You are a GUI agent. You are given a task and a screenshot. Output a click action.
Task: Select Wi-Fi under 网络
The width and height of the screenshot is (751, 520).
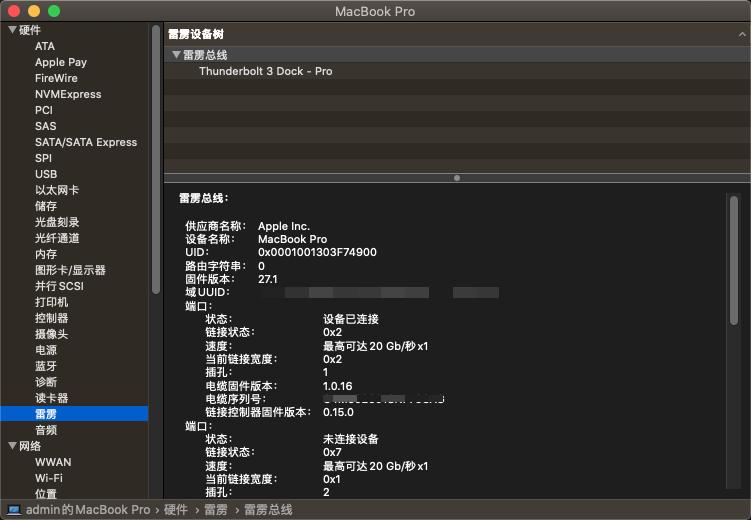pyautogui.click(x=49, y=478)
